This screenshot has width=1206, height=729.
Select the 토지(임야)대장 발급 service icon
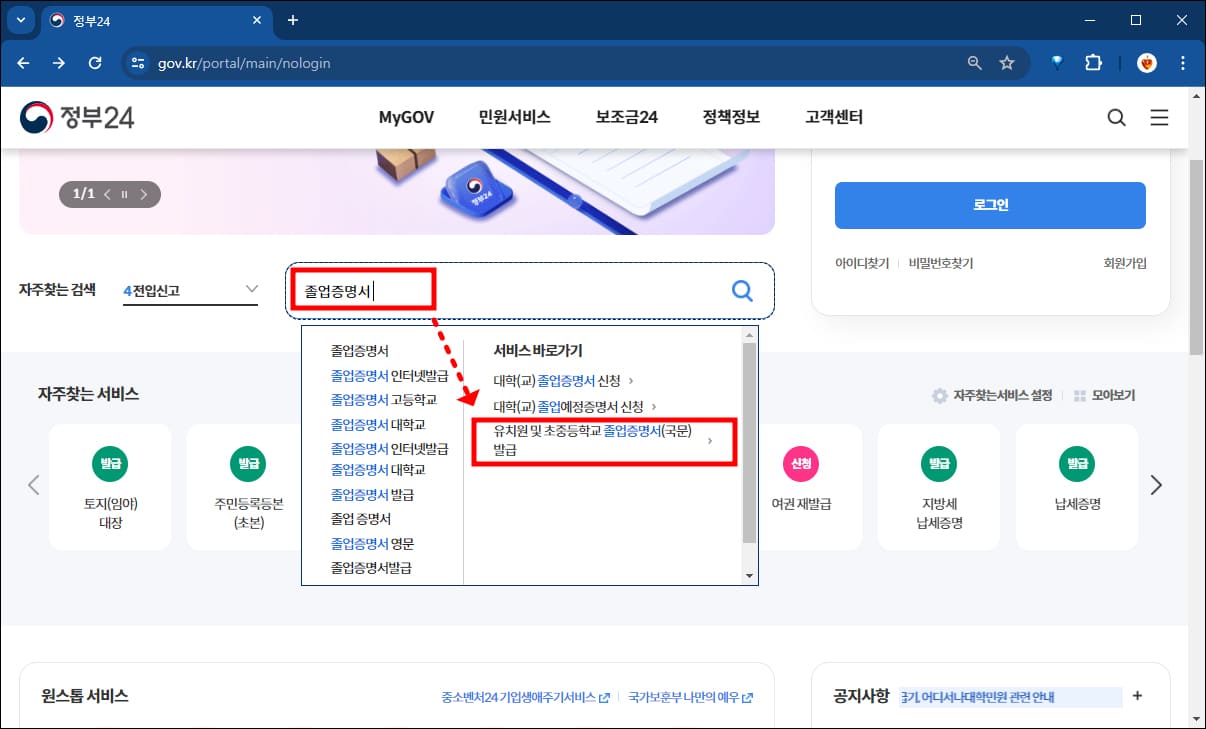(x=110, y=487)
